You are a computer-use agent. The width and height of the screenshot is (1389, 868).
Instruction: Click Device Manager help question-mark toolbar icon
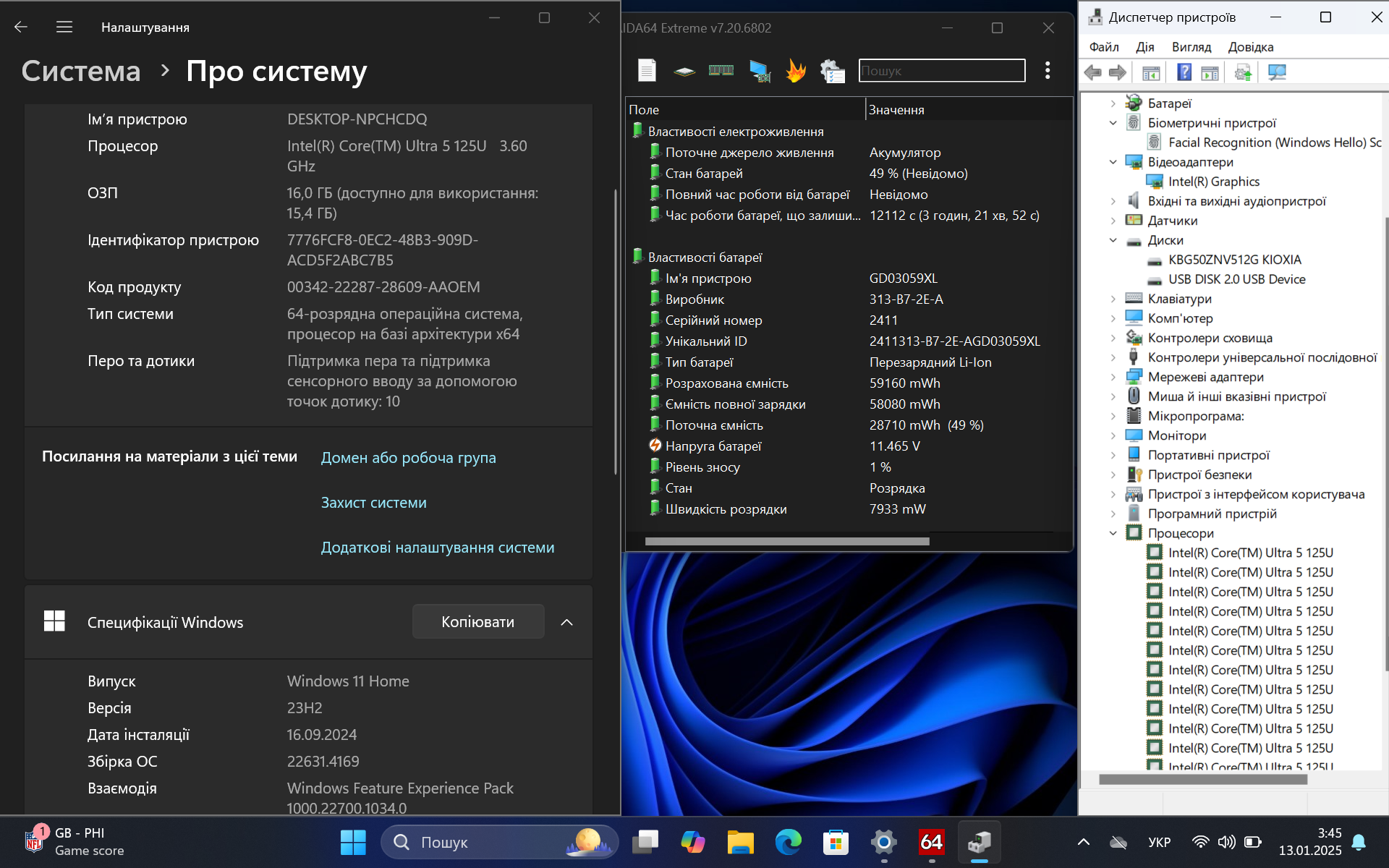click(1184, 72)
